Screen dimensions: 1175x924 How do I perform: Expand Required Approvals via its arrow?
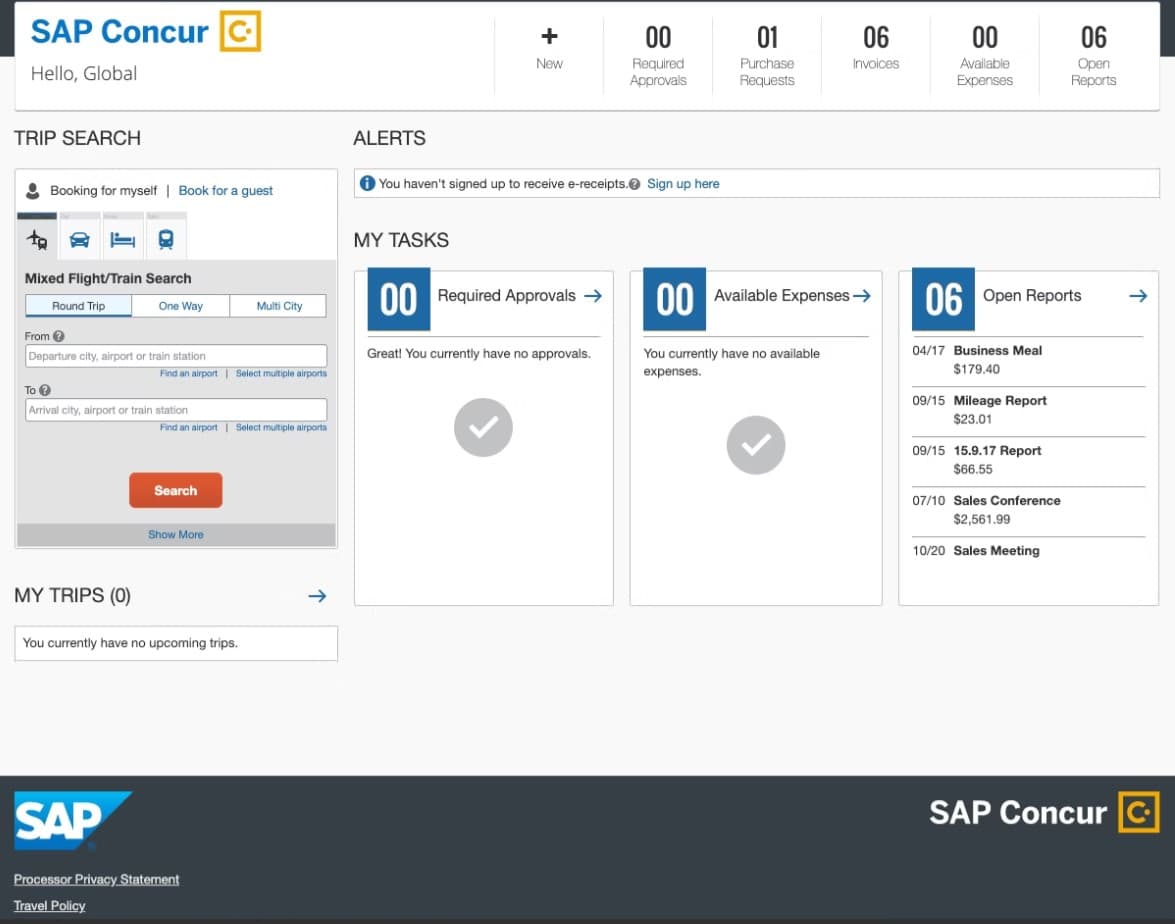tap(592, 296)
